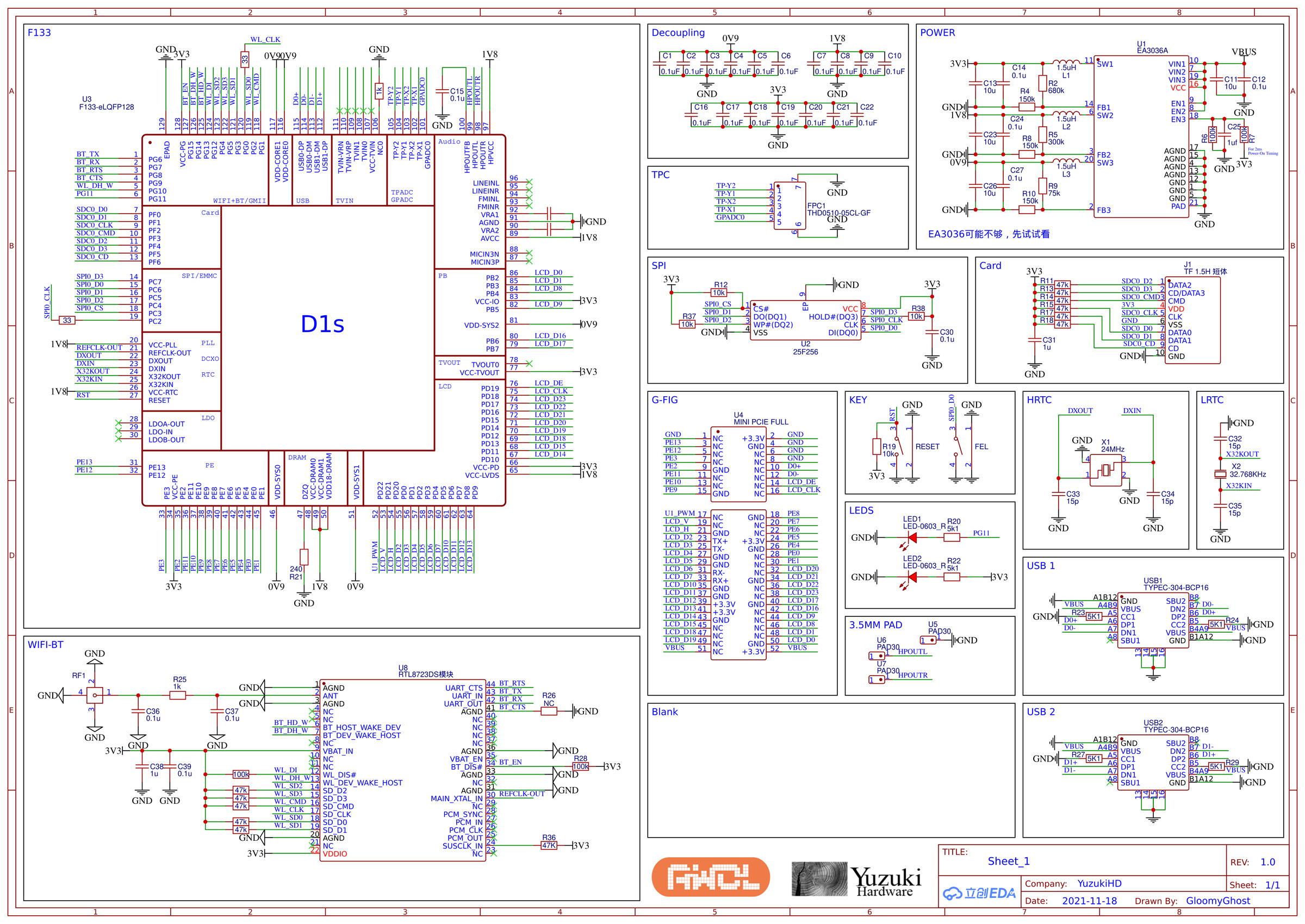1305x924 pixels.
Task: Click the L1 1.5uH inductor symbol
Action: pos(1065,61)
